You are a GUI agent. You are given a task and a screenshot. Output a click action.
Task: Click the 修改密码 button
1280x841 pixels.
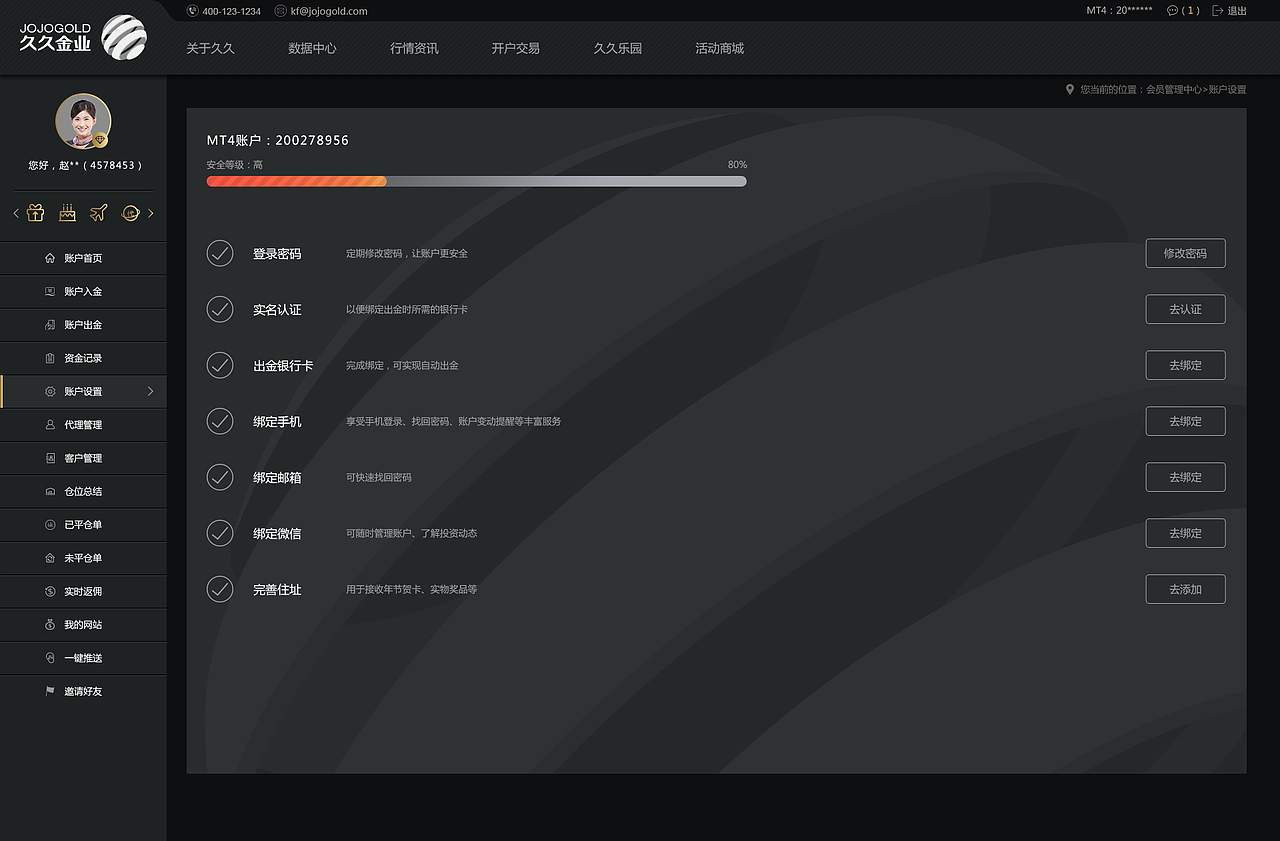tap(1185, 253)
